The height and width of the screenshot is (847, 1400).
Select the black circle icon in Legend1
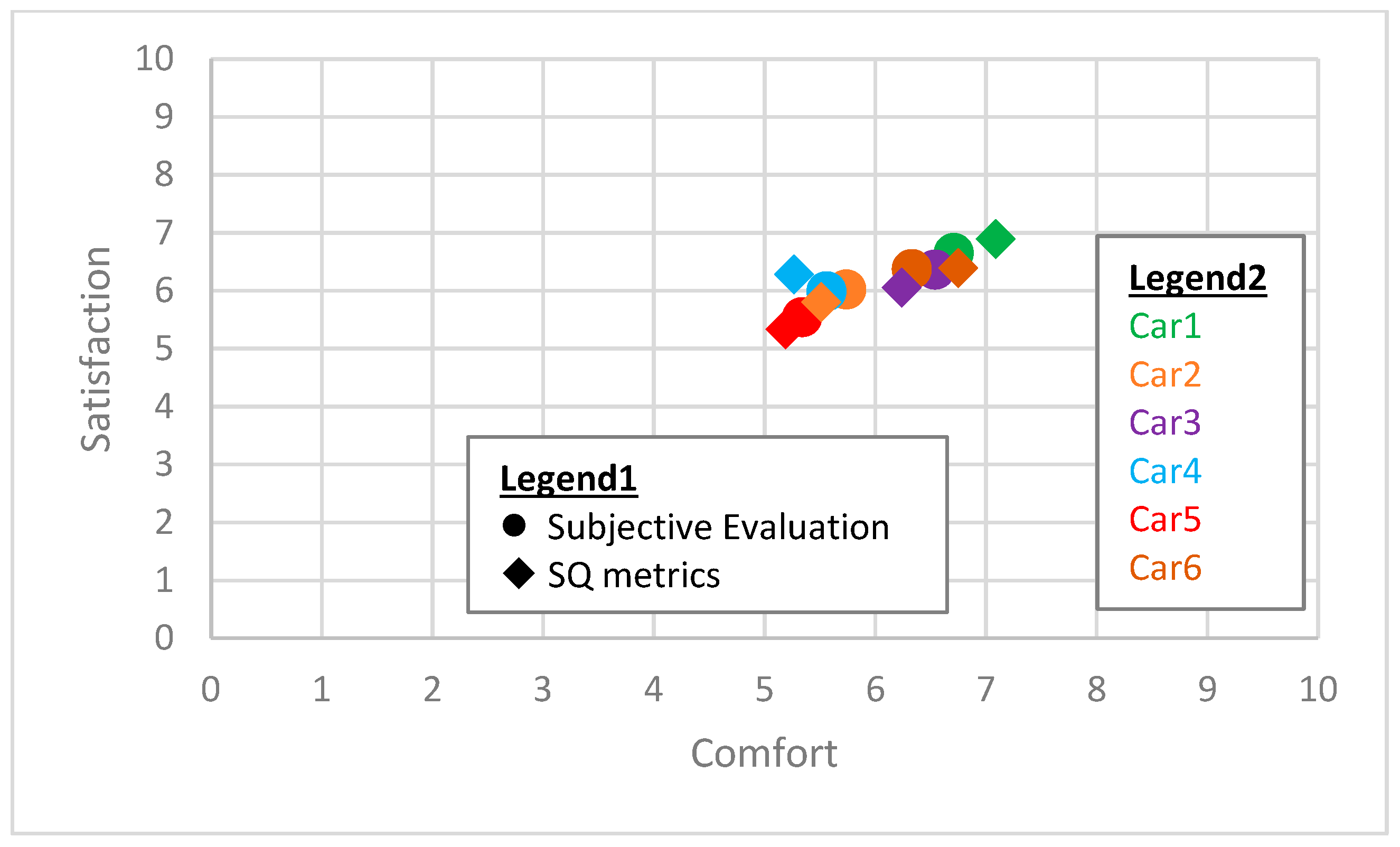(514, 525)
